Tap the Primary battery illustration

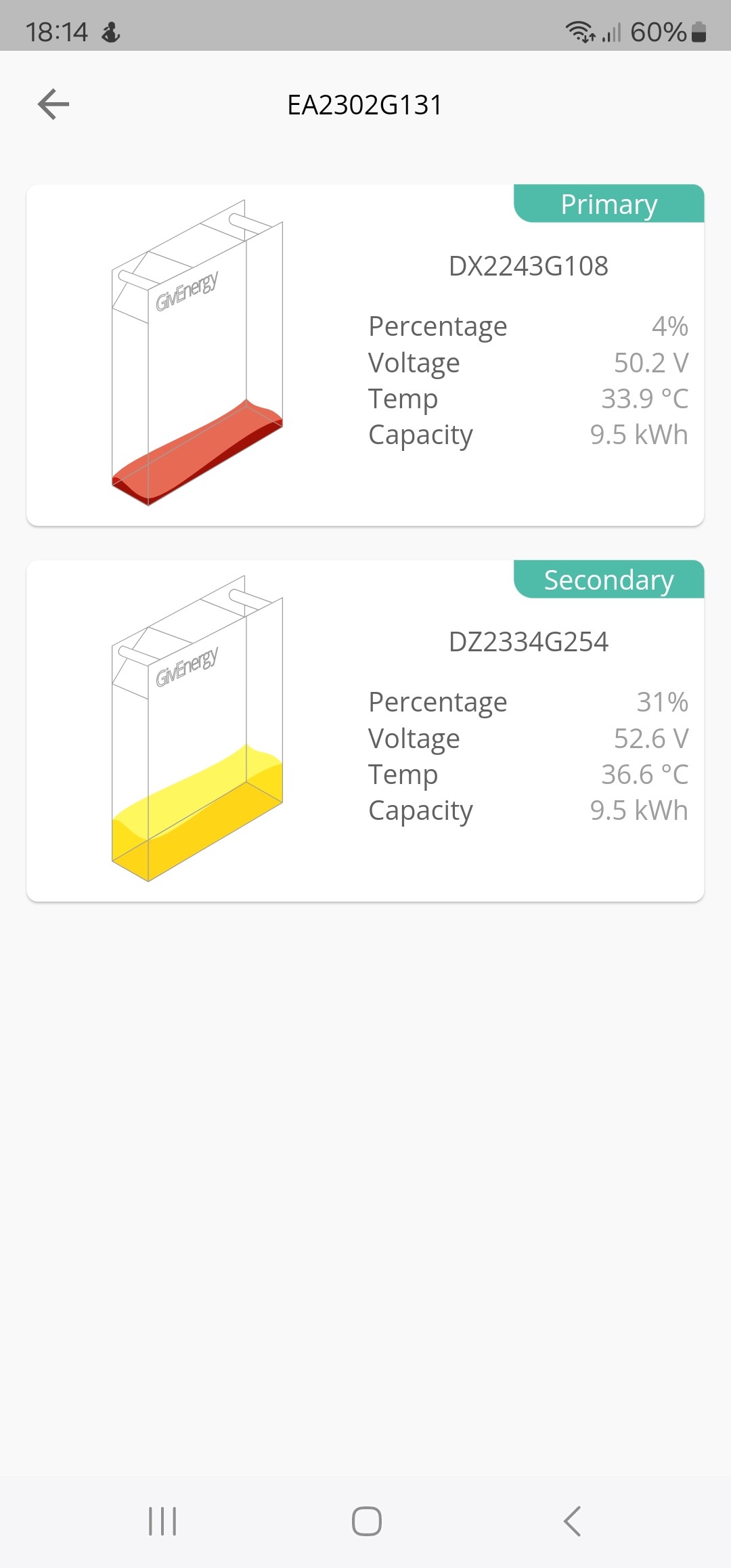[197, 353]
